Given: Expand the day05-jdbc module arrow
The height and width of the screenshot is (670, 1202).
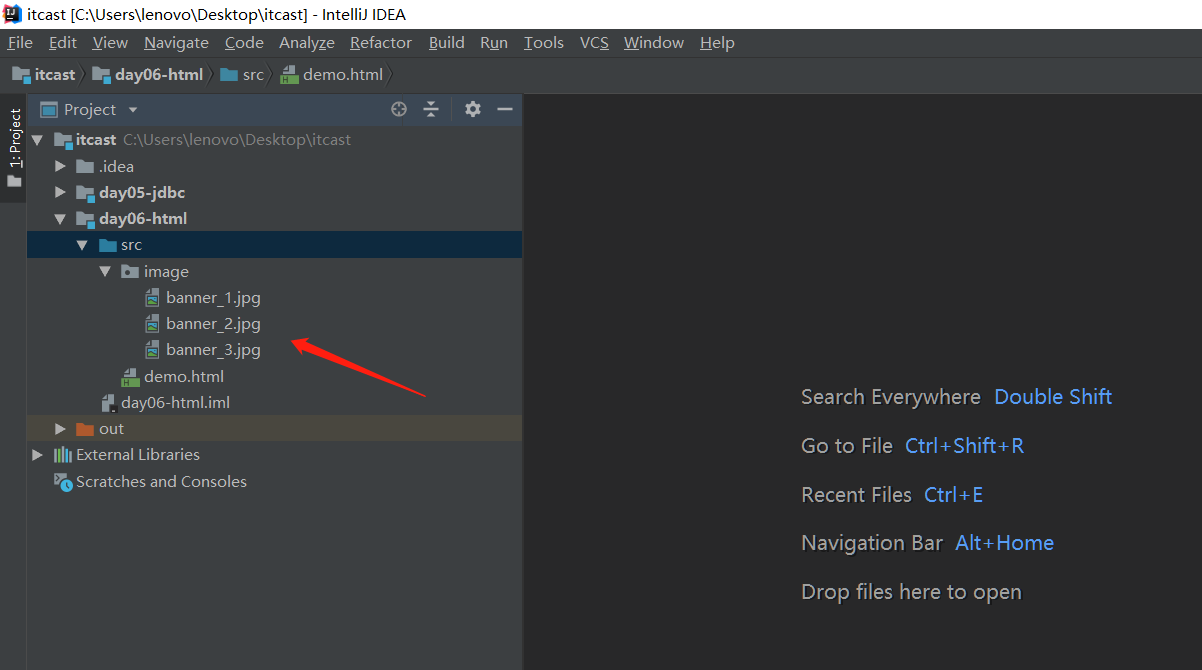Looking at the screenshot, I should [61, 192].
